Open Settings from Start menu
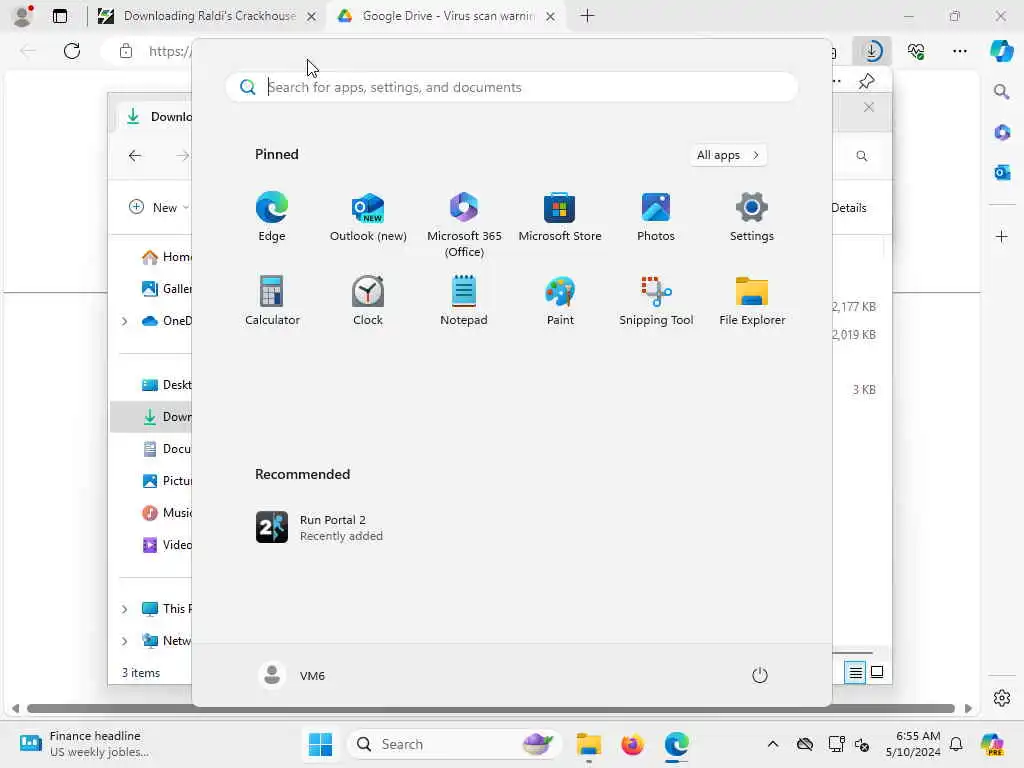This screenshot has width=1024, height=768. [x=752, y=217]
